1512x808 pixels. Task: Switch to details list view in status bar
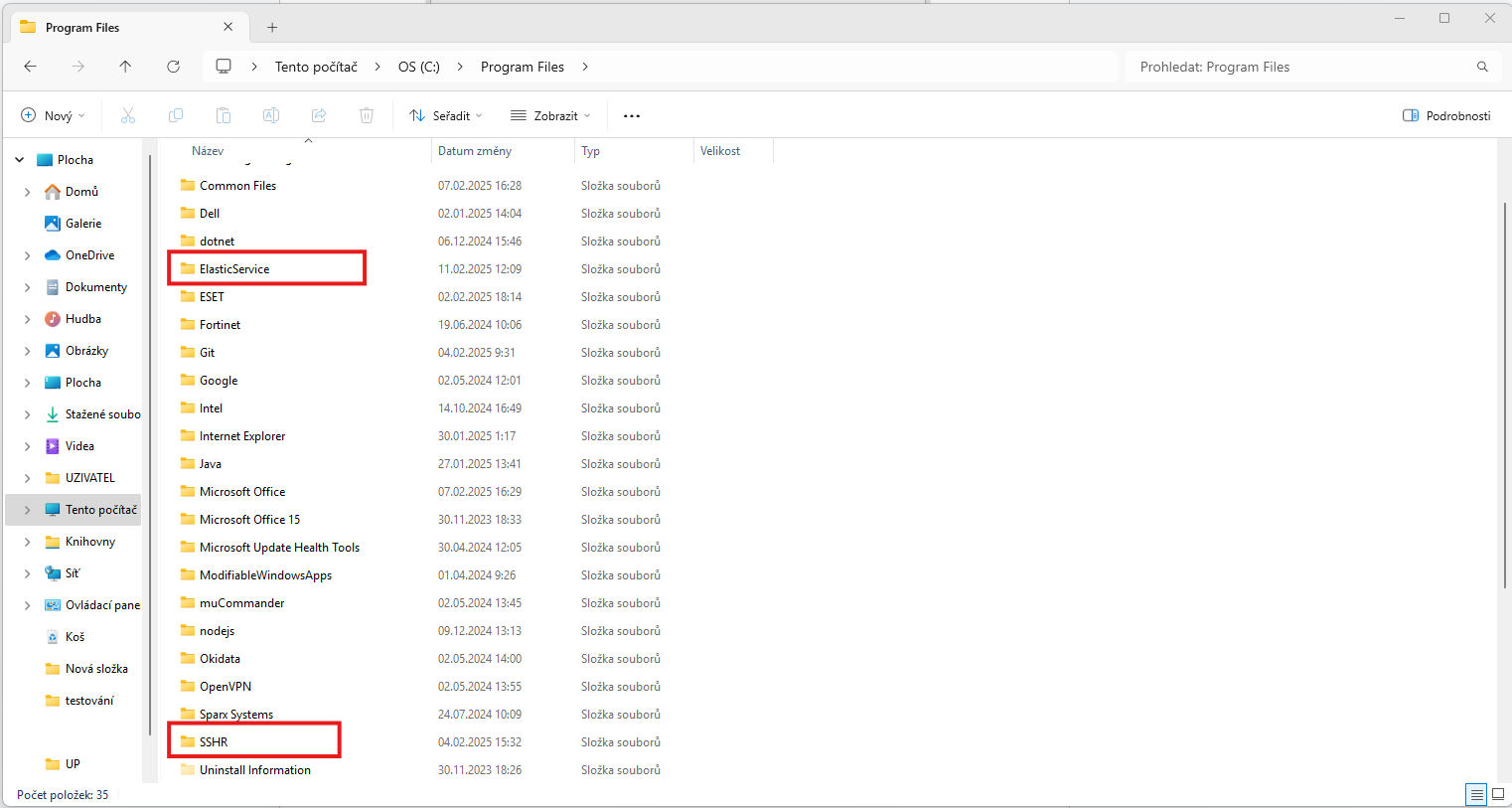tap(1476, 794)
